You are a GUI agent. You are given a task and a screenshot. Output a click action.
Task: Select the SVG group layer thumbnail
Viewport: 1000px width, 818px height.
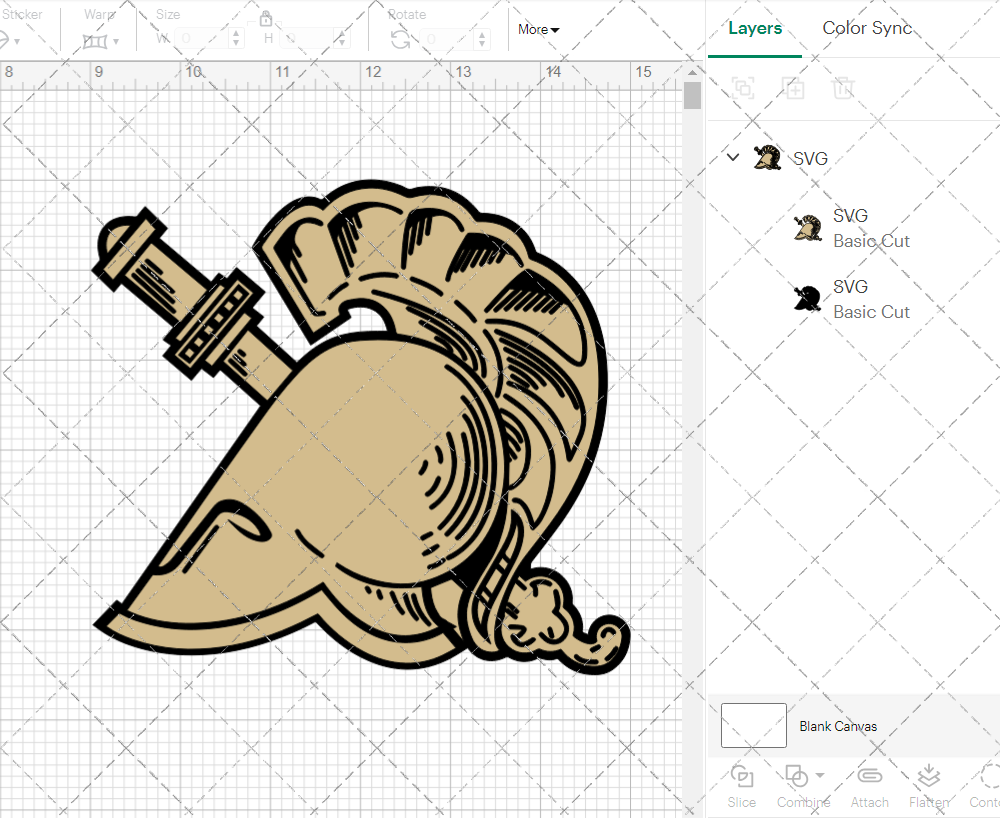pos(767,157)
